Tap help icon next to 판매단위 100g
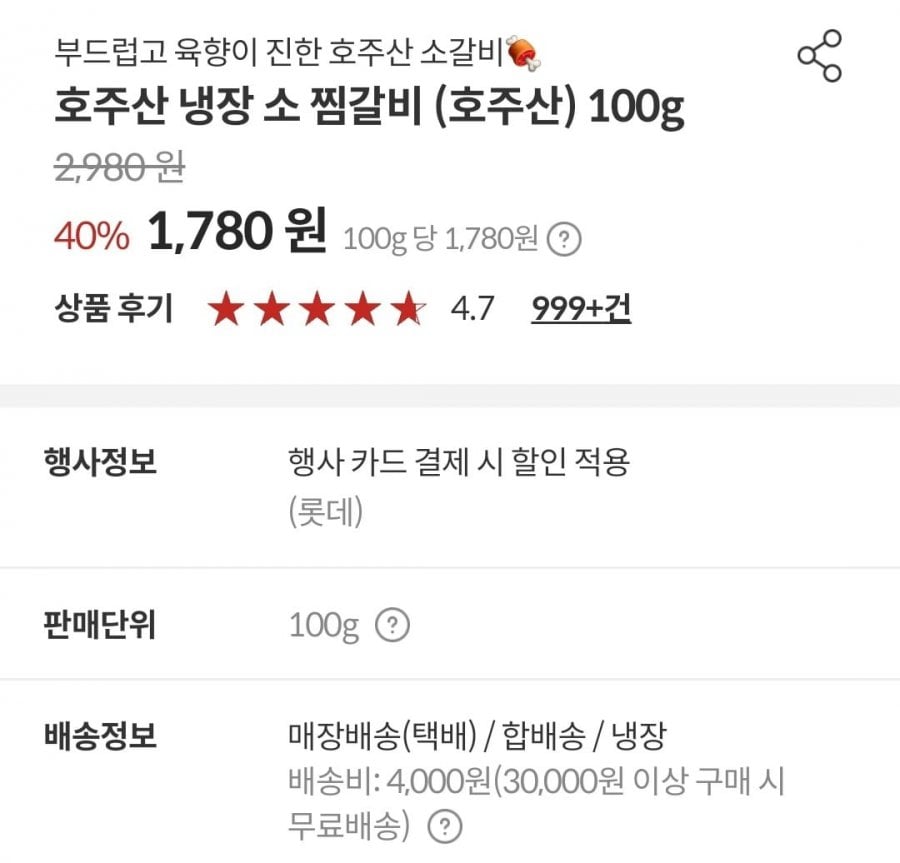This screenshot has width=900, height=863. 392,627
